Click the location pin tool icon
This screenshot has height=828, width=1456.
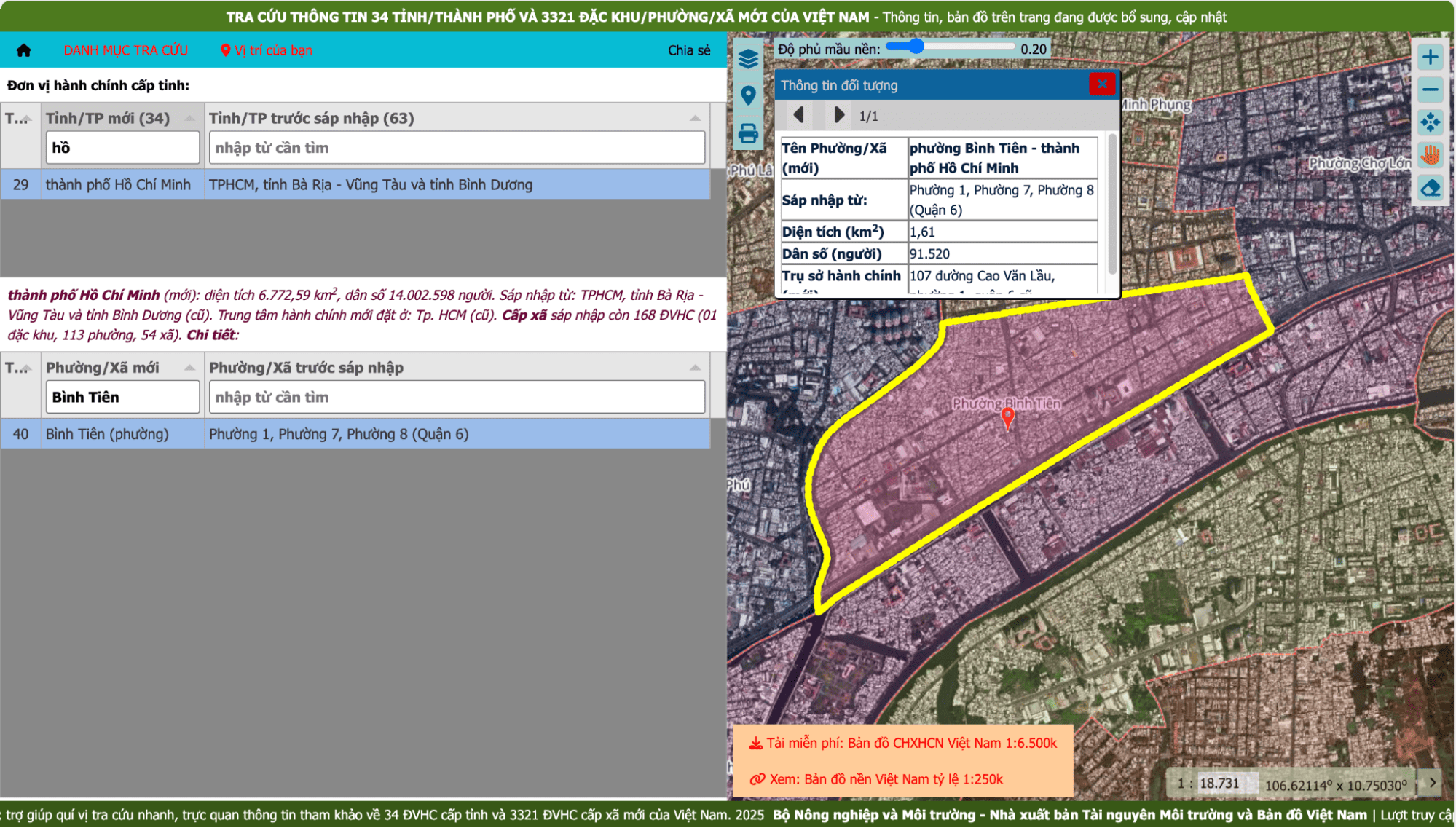[x=748, y=95]
